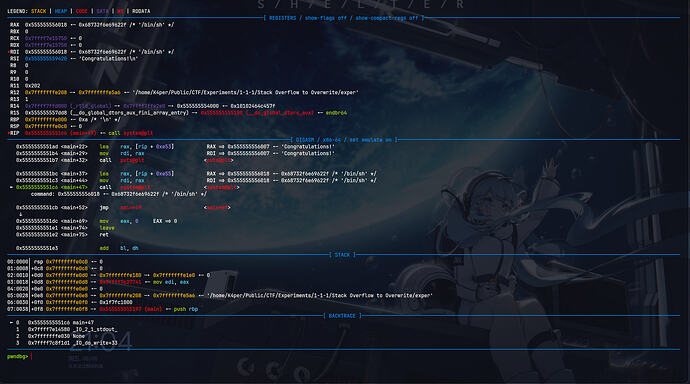The image size is (690, 384).
Task: Click the file path in the R12 row
Action: coord(245,92)
